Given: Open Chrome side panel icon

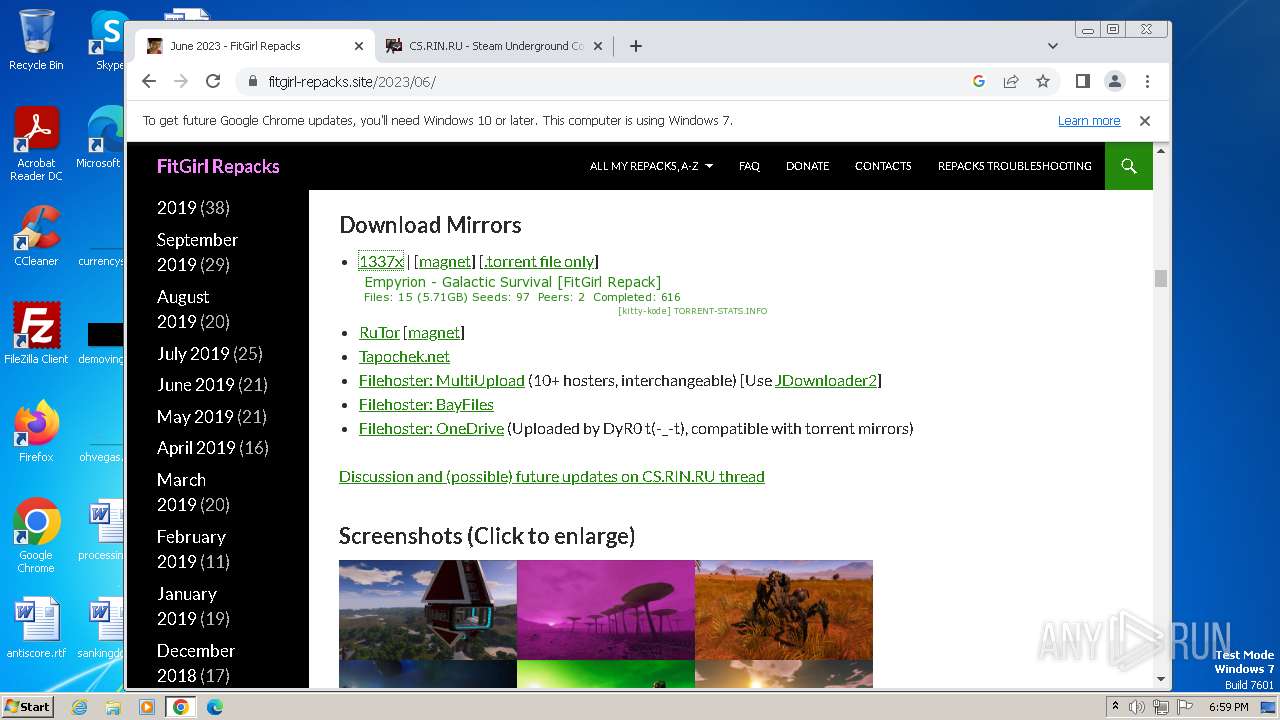Looking at the screenshot, I should pos(1082,81).
